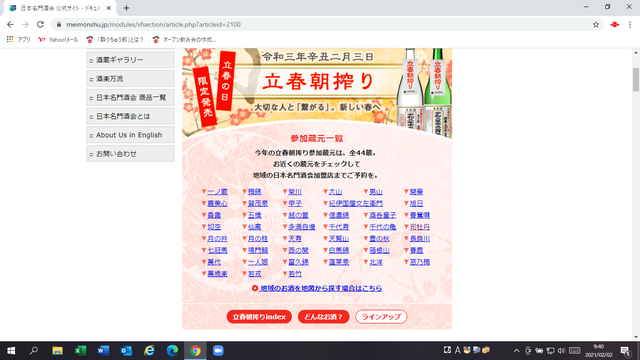
Task: Open the 酒蔵ギャラリー sidebar menu item
Action: pyautogui.click(x=130, y=60)
